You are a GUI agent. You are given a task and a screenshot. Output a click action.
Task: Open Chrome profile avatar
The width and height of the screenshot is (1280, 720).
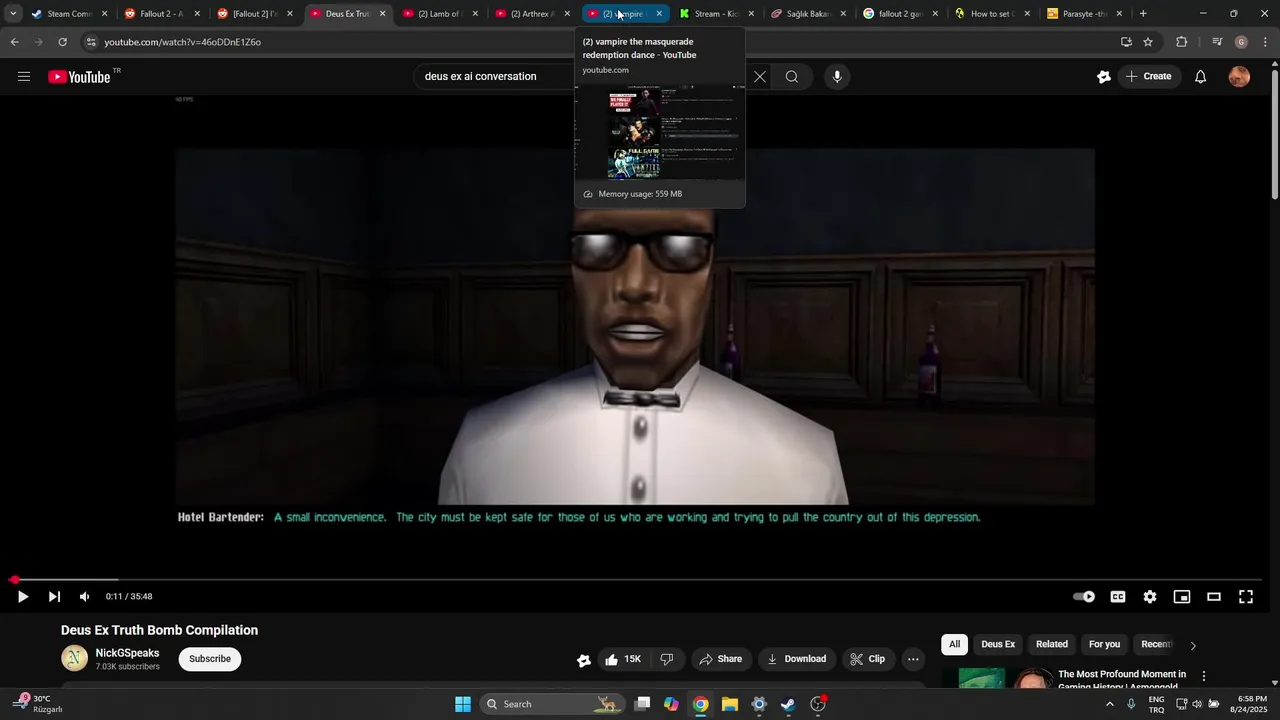point(1241,42)
